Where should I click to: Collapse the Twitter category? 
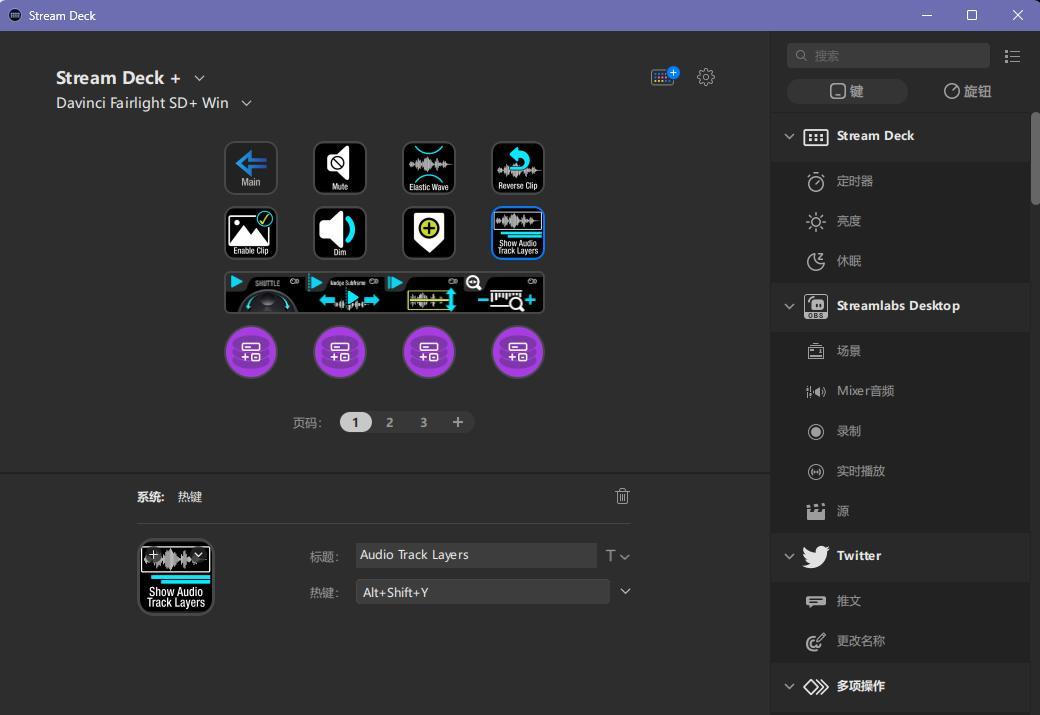click(x=789, y=556)
